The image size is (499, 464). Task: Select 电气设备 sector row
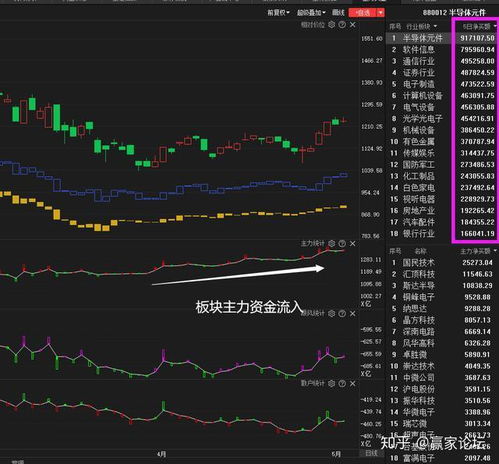point(442,107)
